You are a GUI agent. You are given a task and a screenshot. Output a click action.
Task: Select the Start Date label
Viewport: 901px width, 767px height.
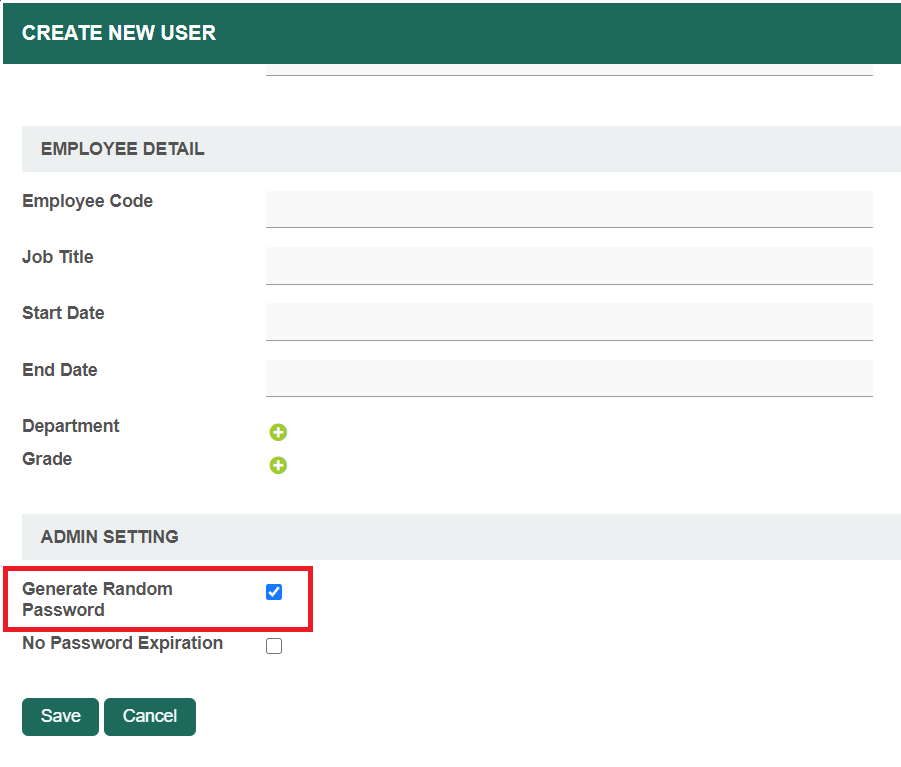pyautogui.click(x=63, y=313)
